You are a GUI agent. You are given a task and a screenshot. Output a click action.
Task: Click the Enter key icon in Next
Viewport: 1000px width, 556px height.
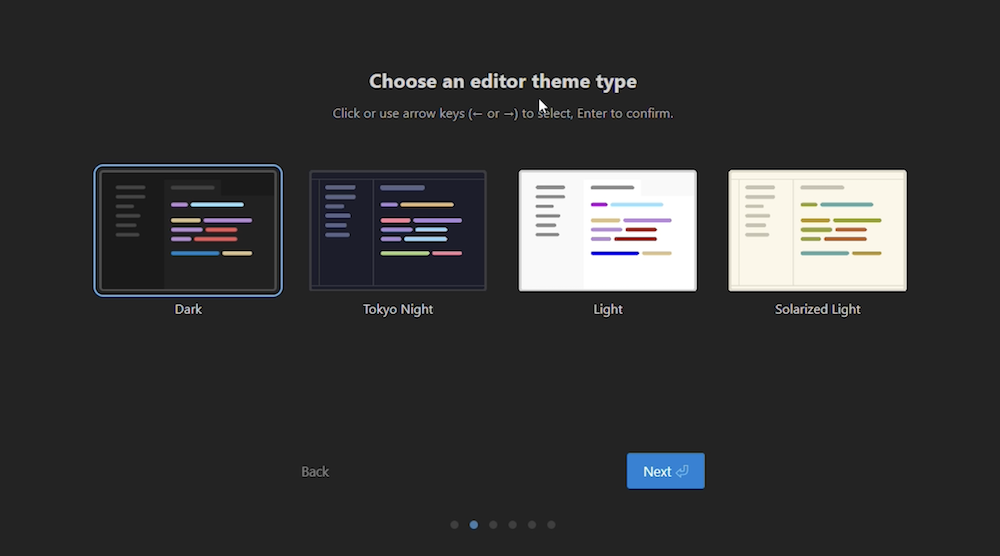(x=683, y=472)
